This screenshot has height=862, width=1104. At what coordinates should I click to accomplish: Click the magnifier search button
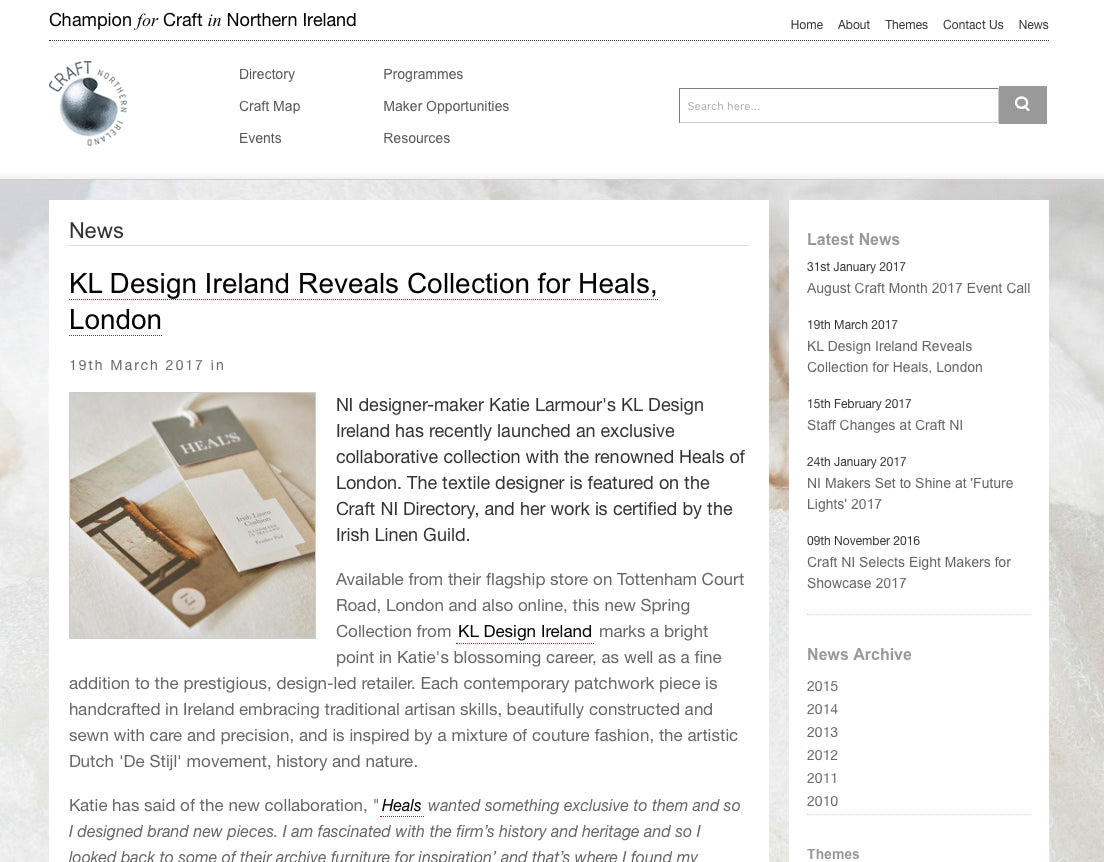pyautogui.click(x=1022, y=105)
